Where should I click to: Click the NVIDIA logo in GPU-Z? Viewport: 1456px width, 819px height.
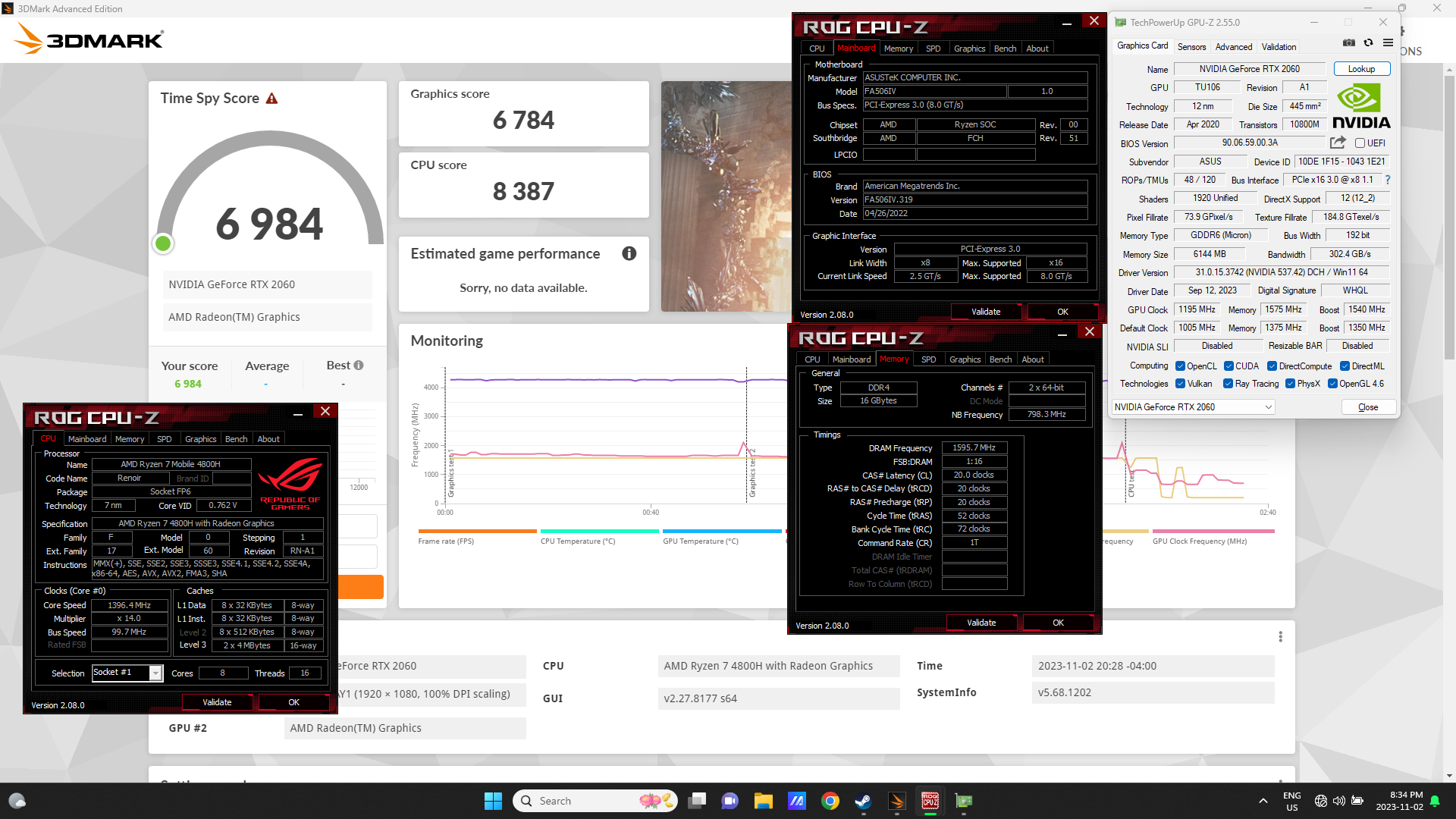1361,106
